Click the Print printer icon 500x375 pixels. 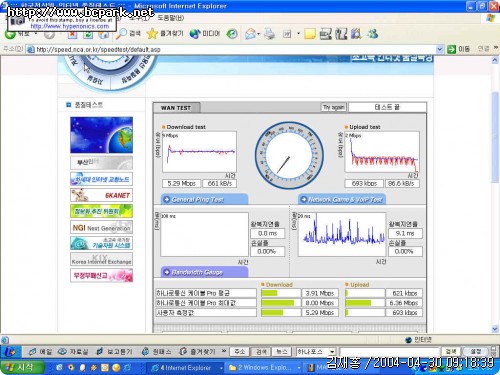(x=269, y=34)
